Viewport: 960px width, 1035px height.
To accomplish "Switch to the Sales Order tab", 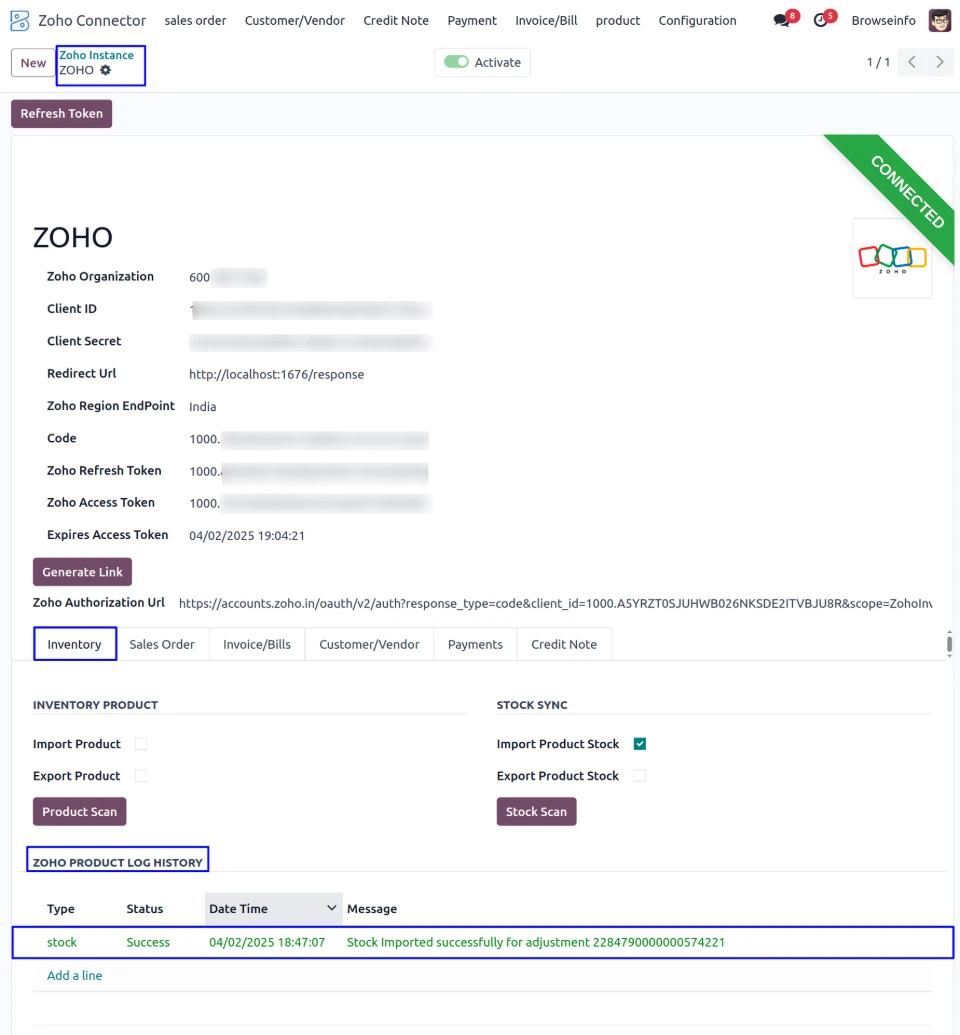I will pos(162,644).
